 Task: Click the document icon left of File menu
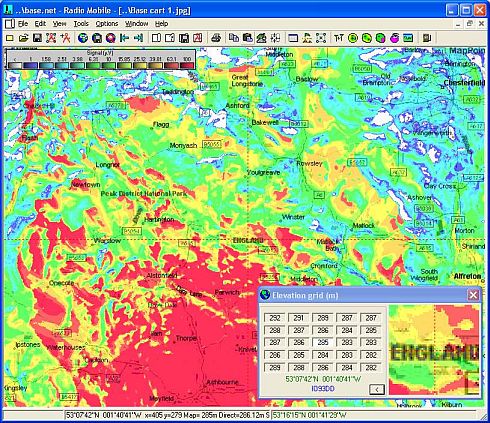click(x=10, y=24)
